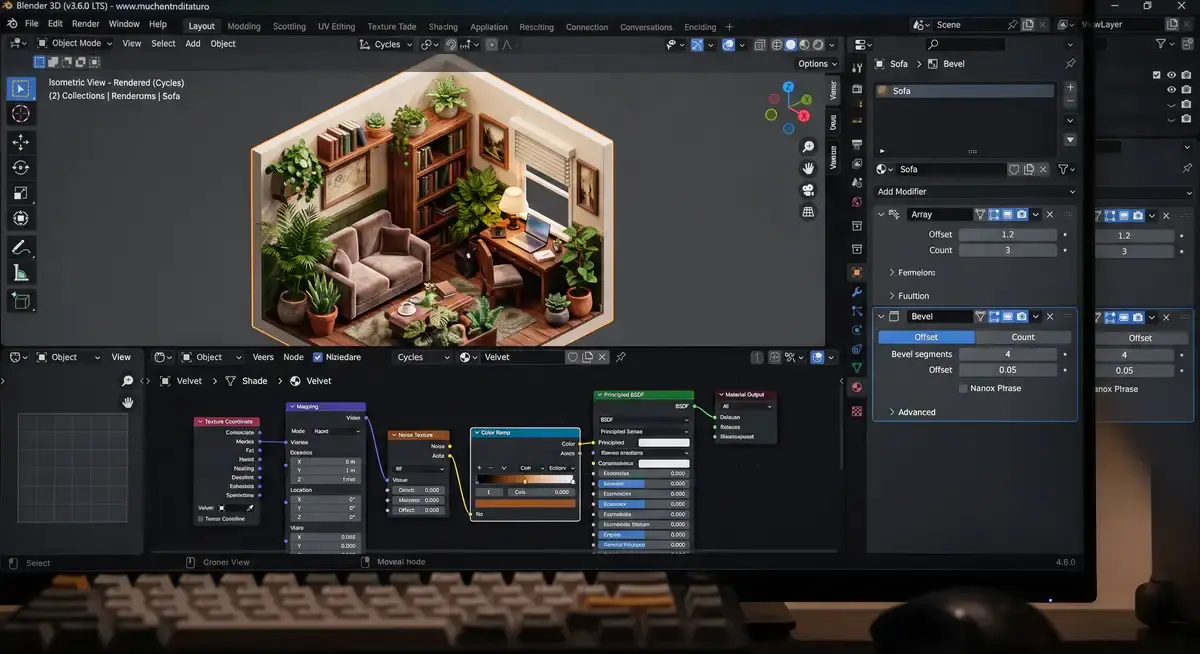This screenshot has width=1200, height=654.
Task: Toggle the Terror Coonfine checkbox in Texture Coordinate
Action: (x=200, y=519)
